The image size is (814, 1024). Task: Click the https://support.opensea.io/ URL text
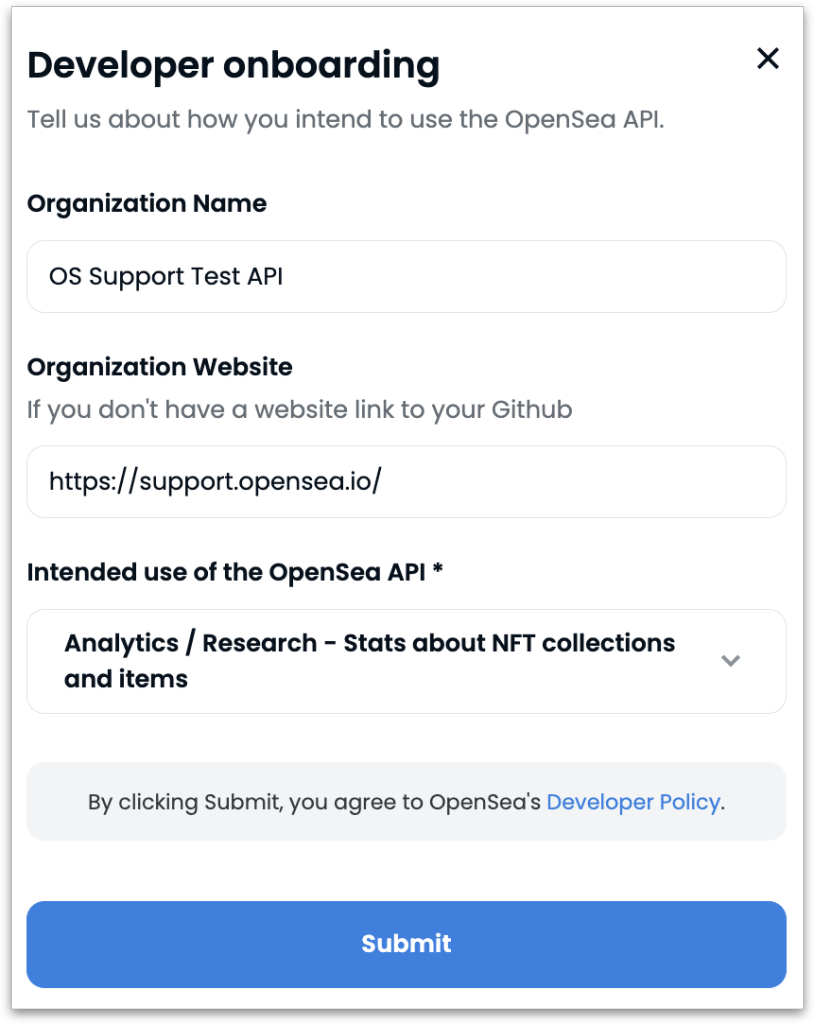click(x=216, y=482)
